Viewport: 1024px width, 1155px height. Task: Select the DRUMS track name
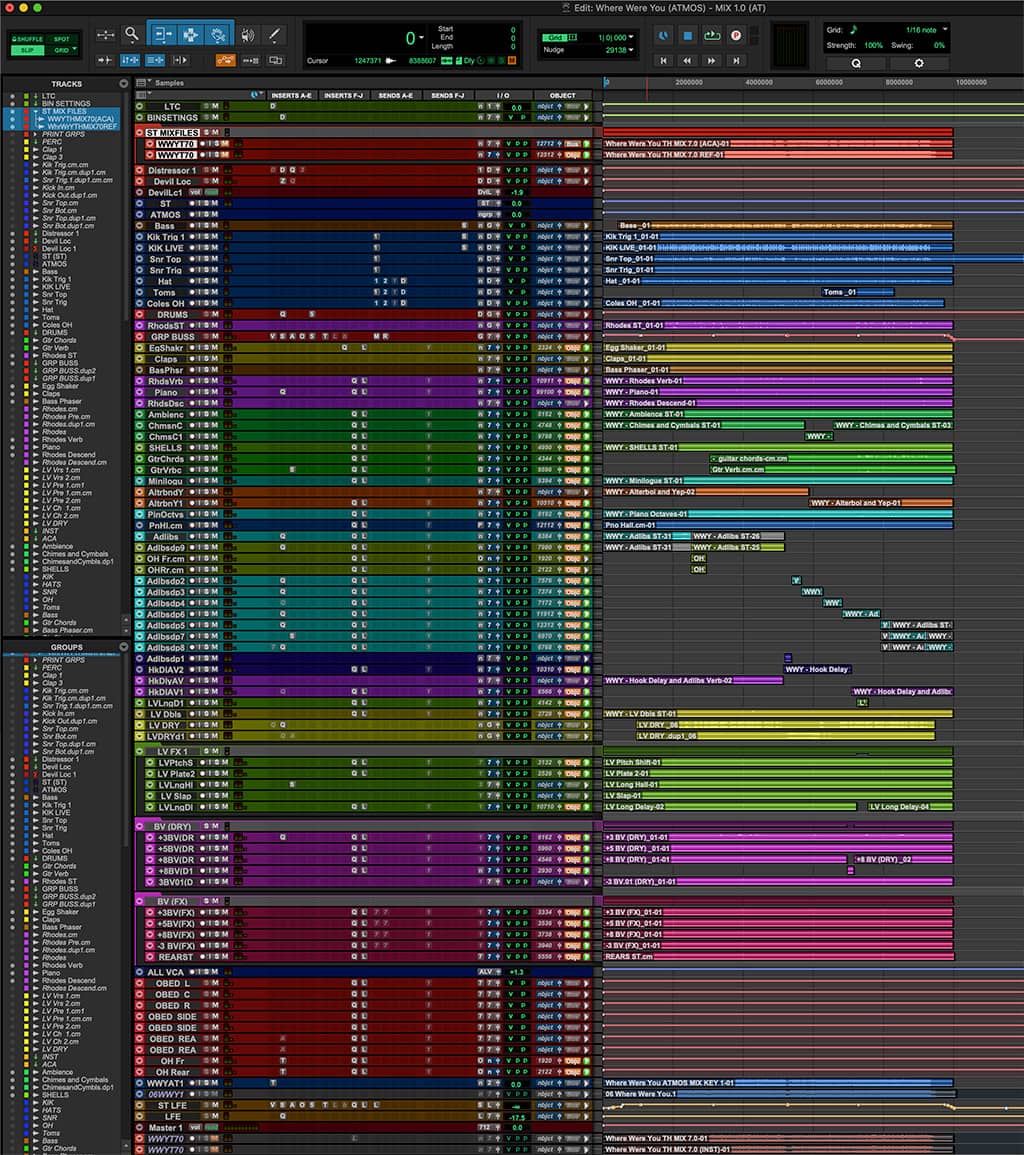tap(172, 315)
